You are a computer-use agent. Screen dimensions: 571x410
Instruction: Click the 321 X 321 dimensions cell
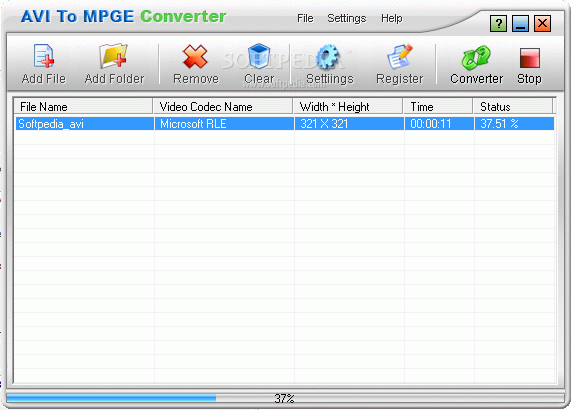(349, 124)
